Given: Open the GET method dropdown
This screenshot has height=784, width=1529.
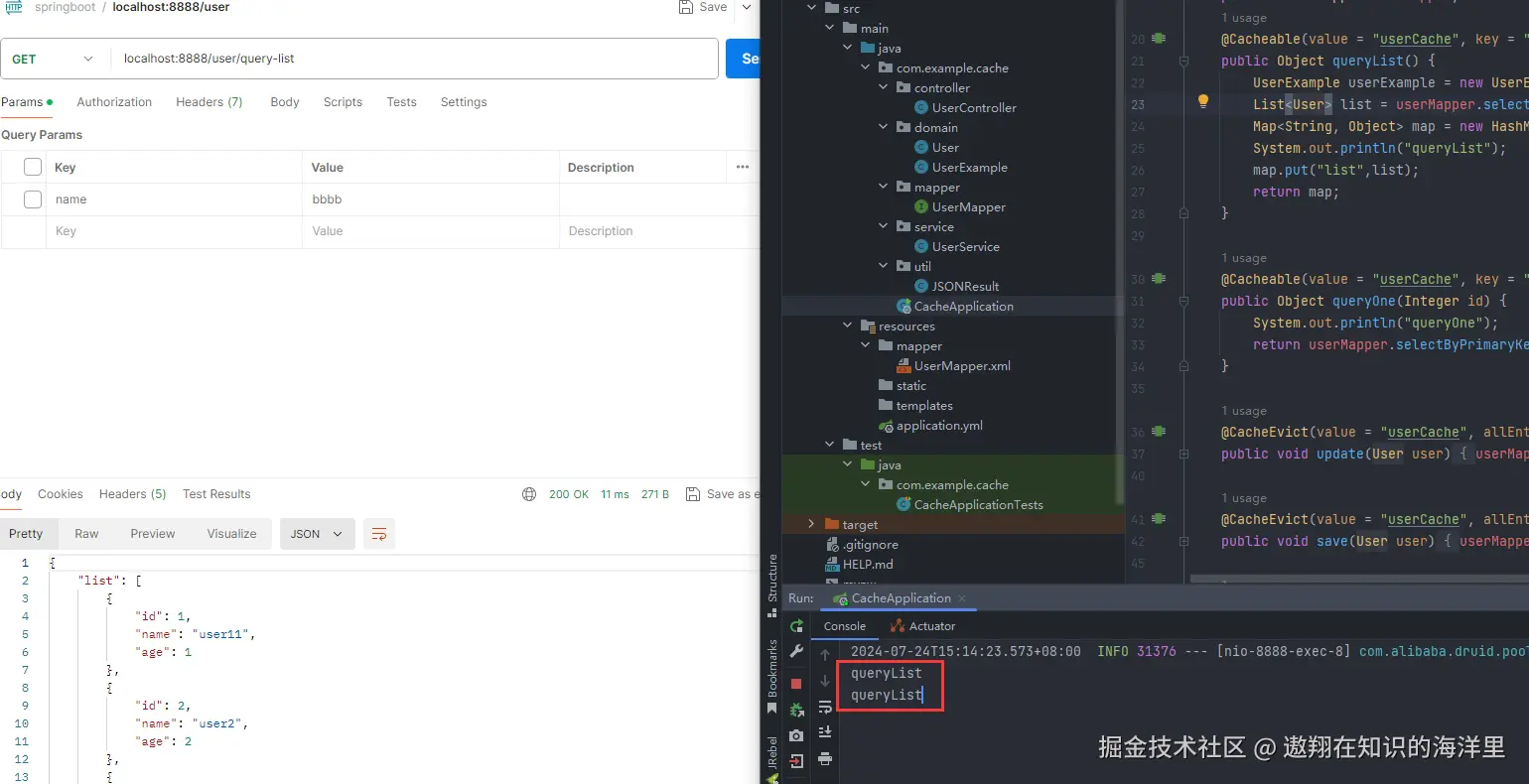Looking at the screenshot, I should [54, 59].
